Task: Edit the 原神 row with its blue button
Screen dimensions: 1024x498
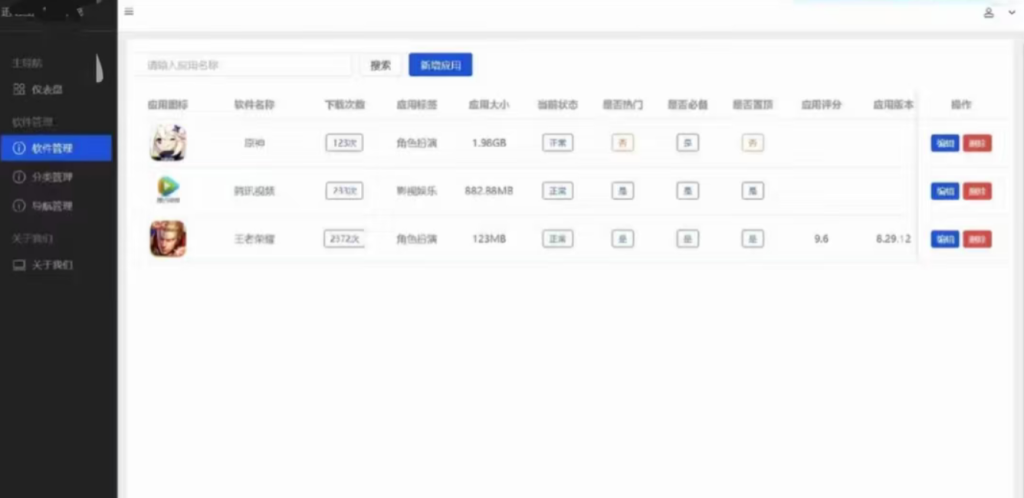Action: tap(945, 143)
